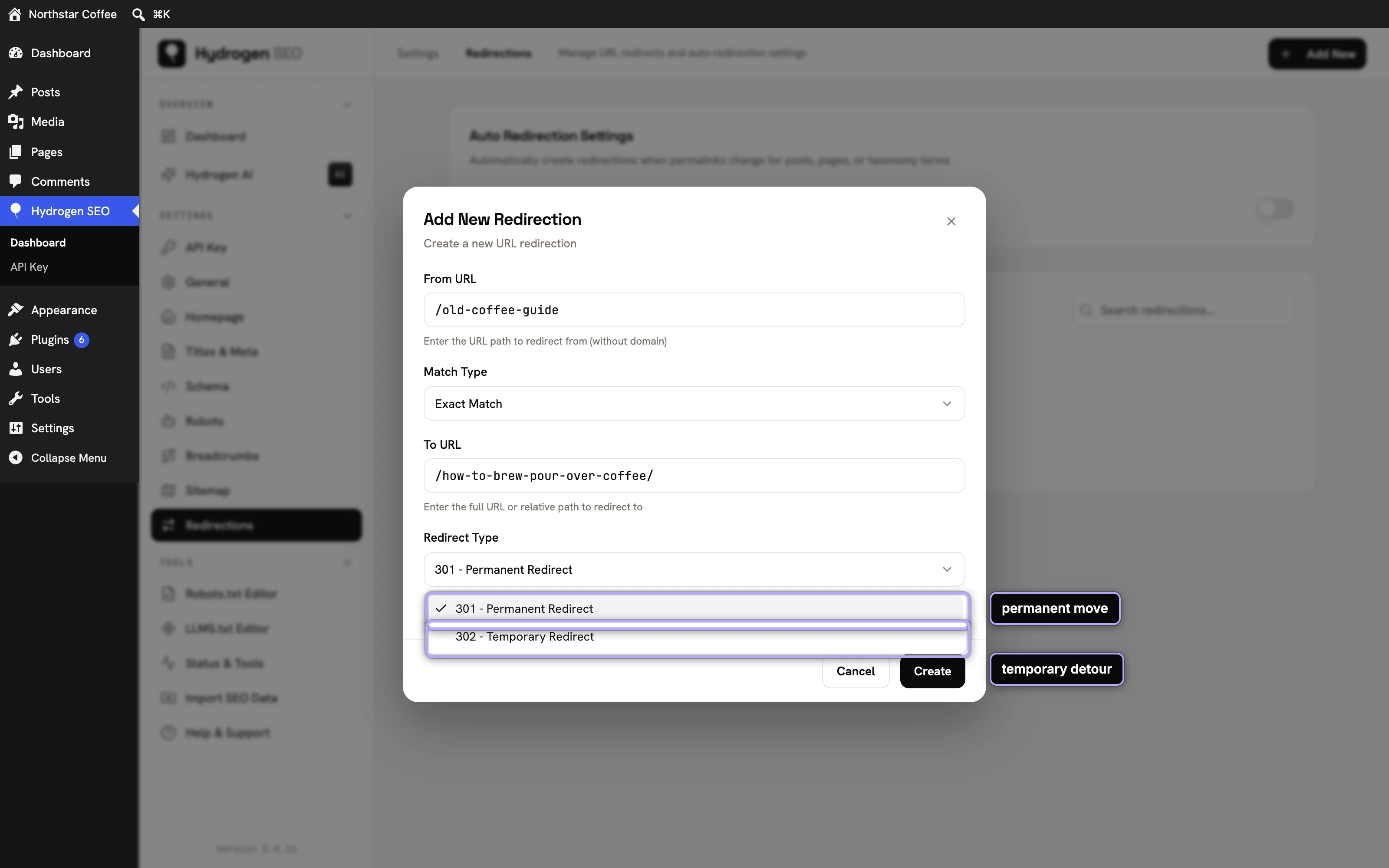Click the Add New button behind dialog
This screenshot has height=868, width=1389.
click(x=1317, y=53)
